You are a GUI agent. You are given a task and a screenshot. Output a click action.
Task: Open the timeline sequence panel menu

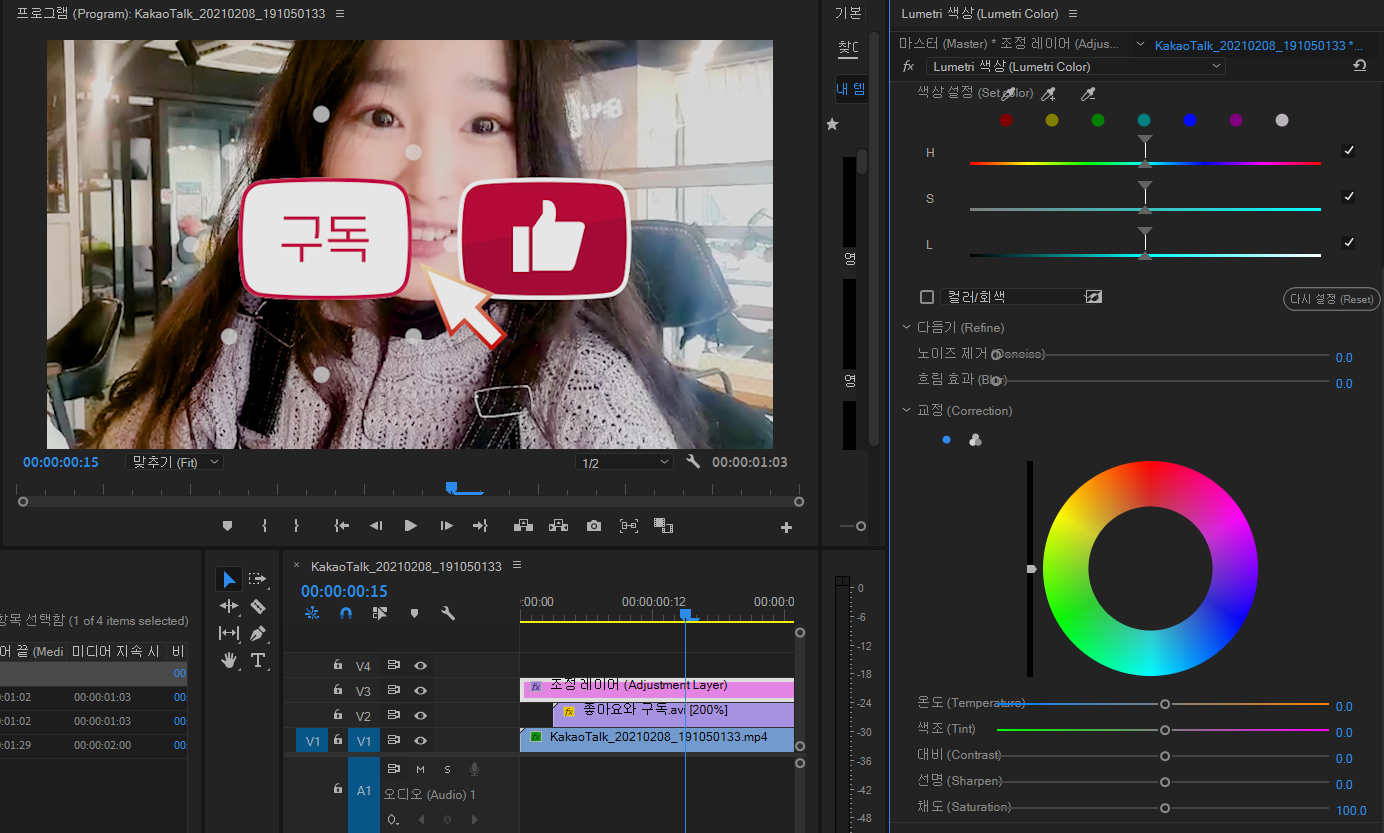click(517, 566)
